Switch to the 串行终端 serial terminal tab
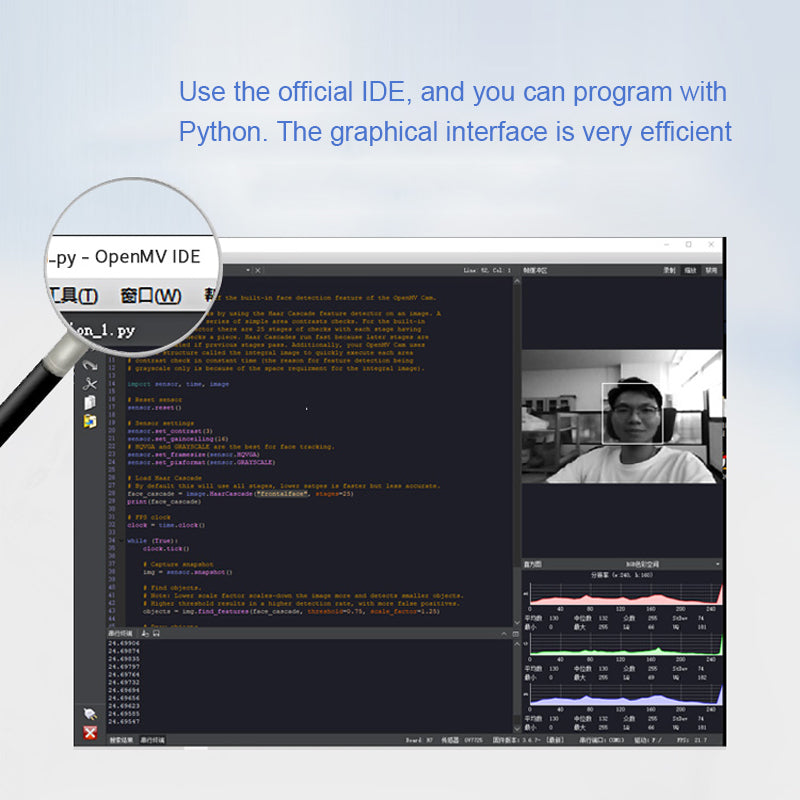This screenshot has height=800, width=800. click(x=152, y=741)
